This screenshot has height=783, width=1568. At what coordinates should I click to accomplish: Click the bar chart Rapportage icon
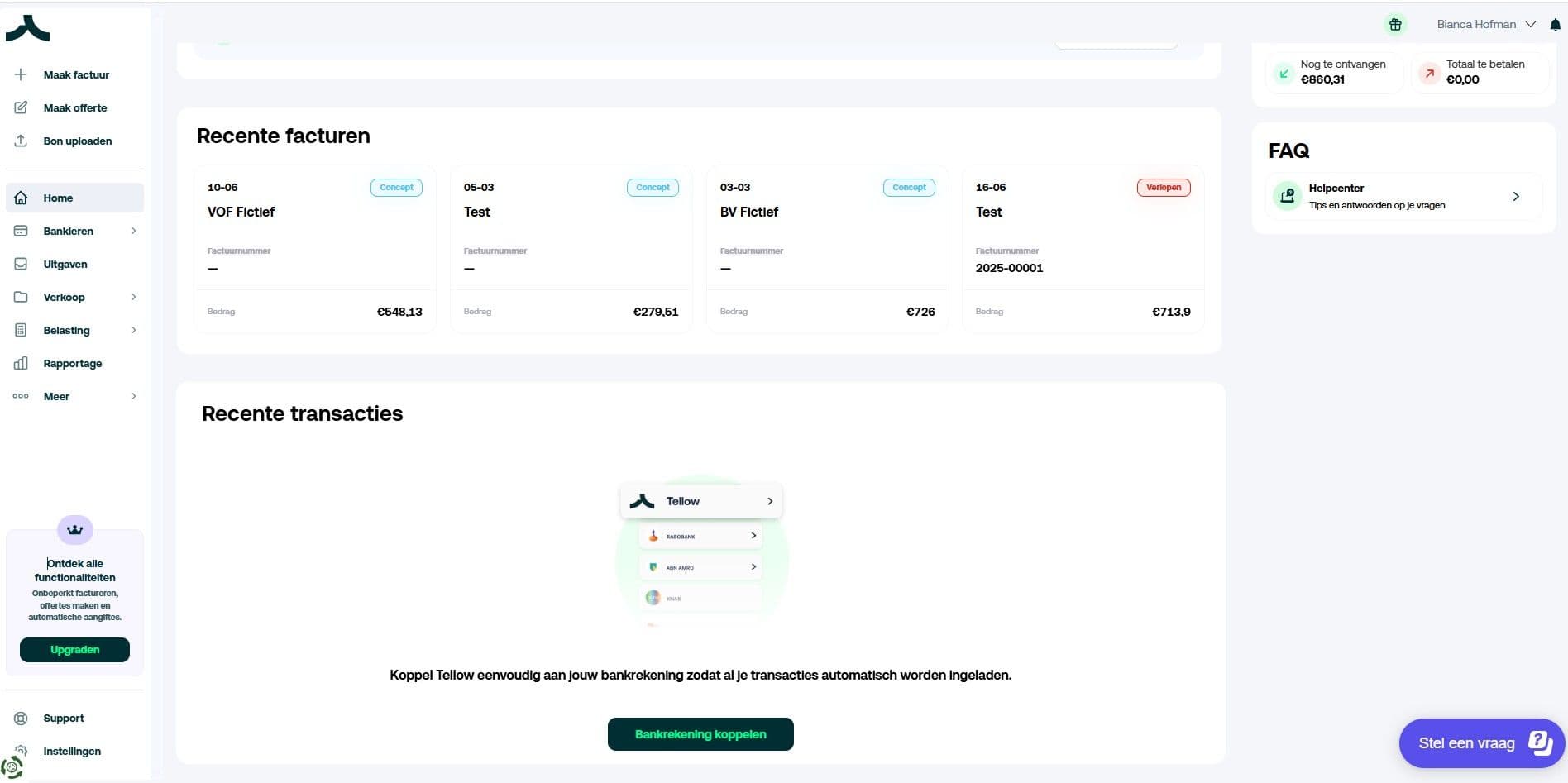click(x=21, y=363)
